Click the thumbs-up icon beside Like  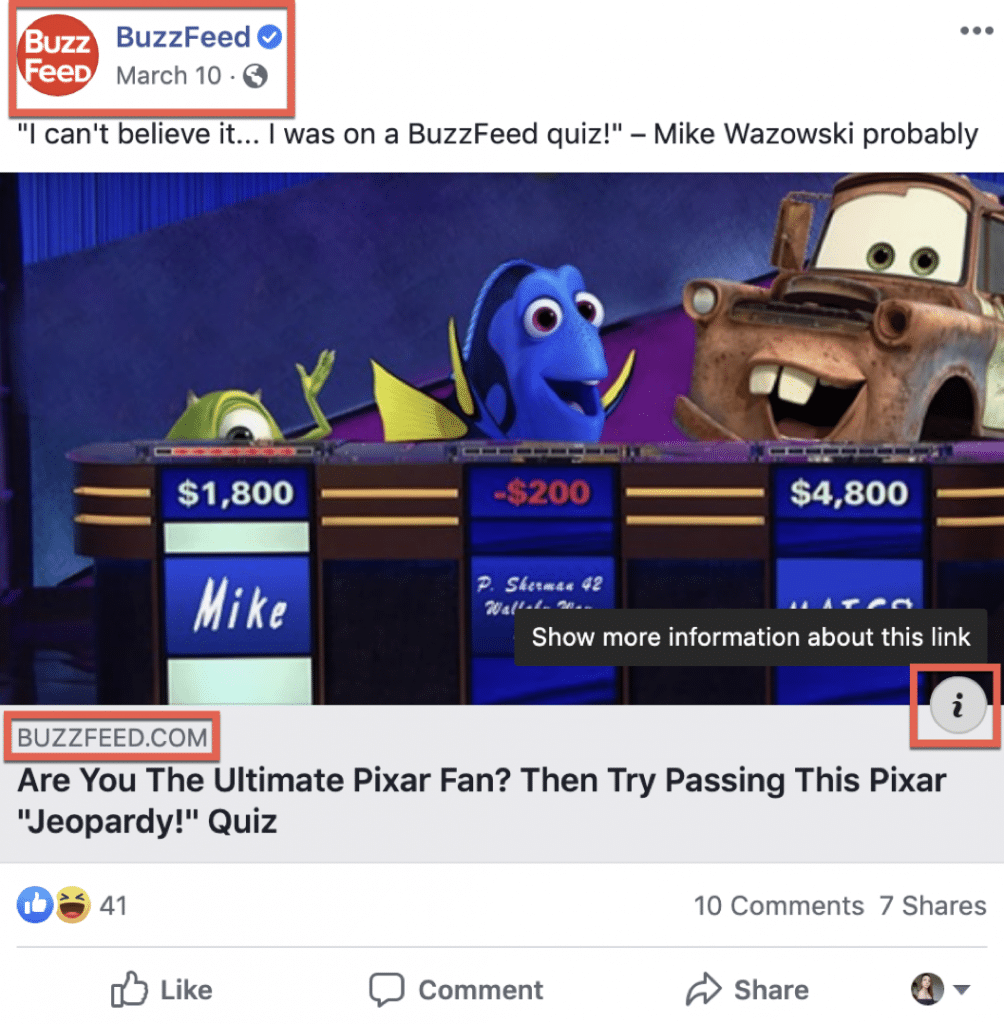coord(129,989)
